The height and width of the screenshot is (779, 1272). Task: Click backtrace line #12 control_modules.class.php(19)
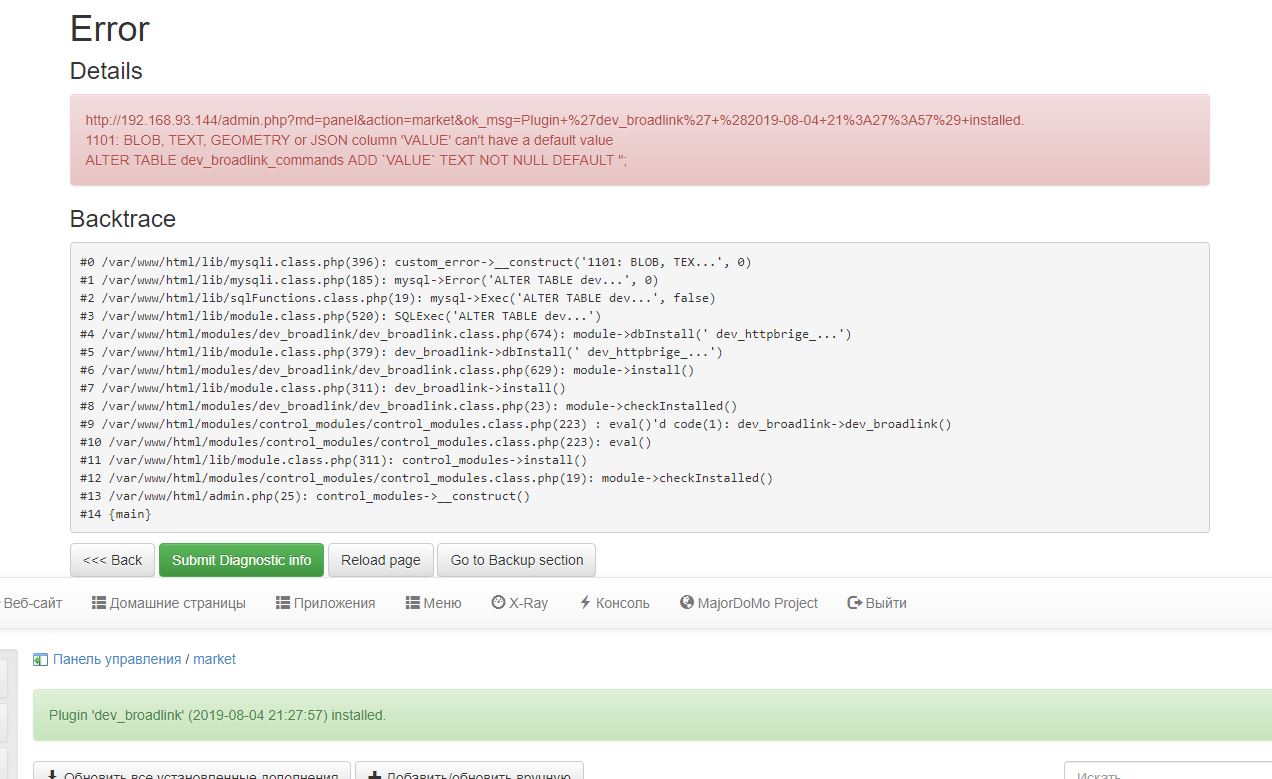pos(427,478)
